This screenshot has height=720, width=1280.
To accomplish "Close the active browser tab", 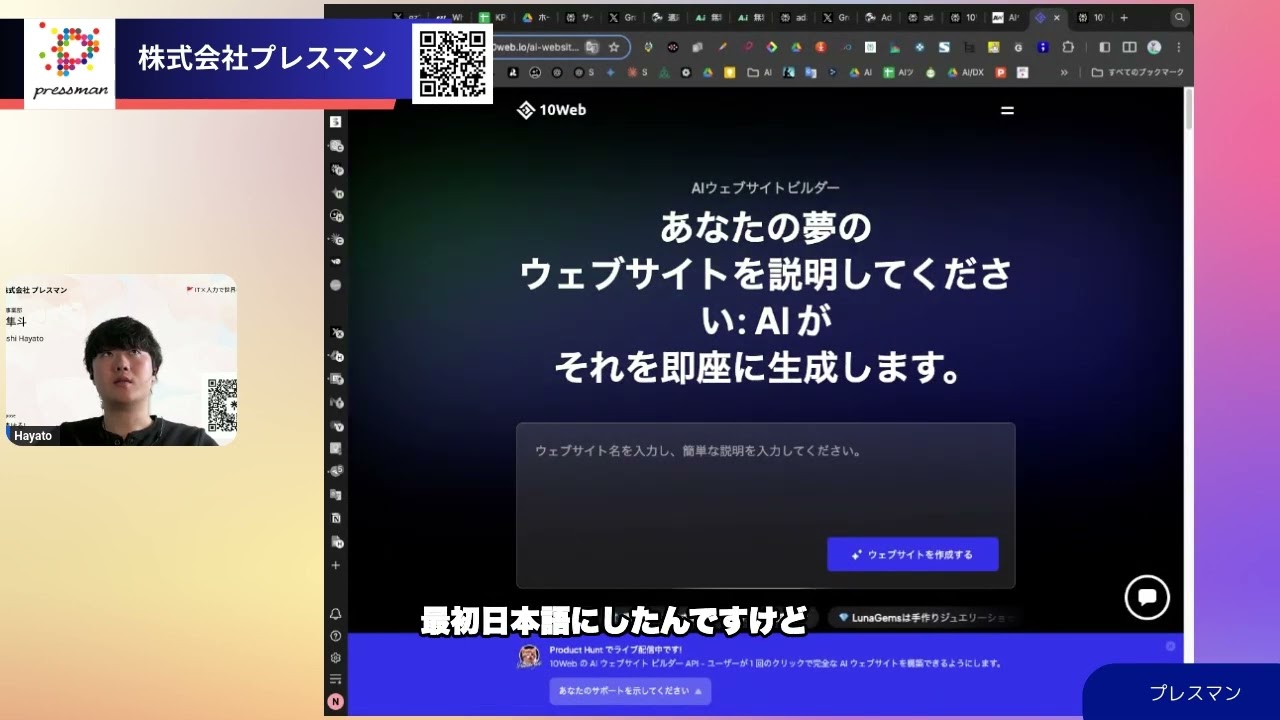I will [x=1057, y=17].
